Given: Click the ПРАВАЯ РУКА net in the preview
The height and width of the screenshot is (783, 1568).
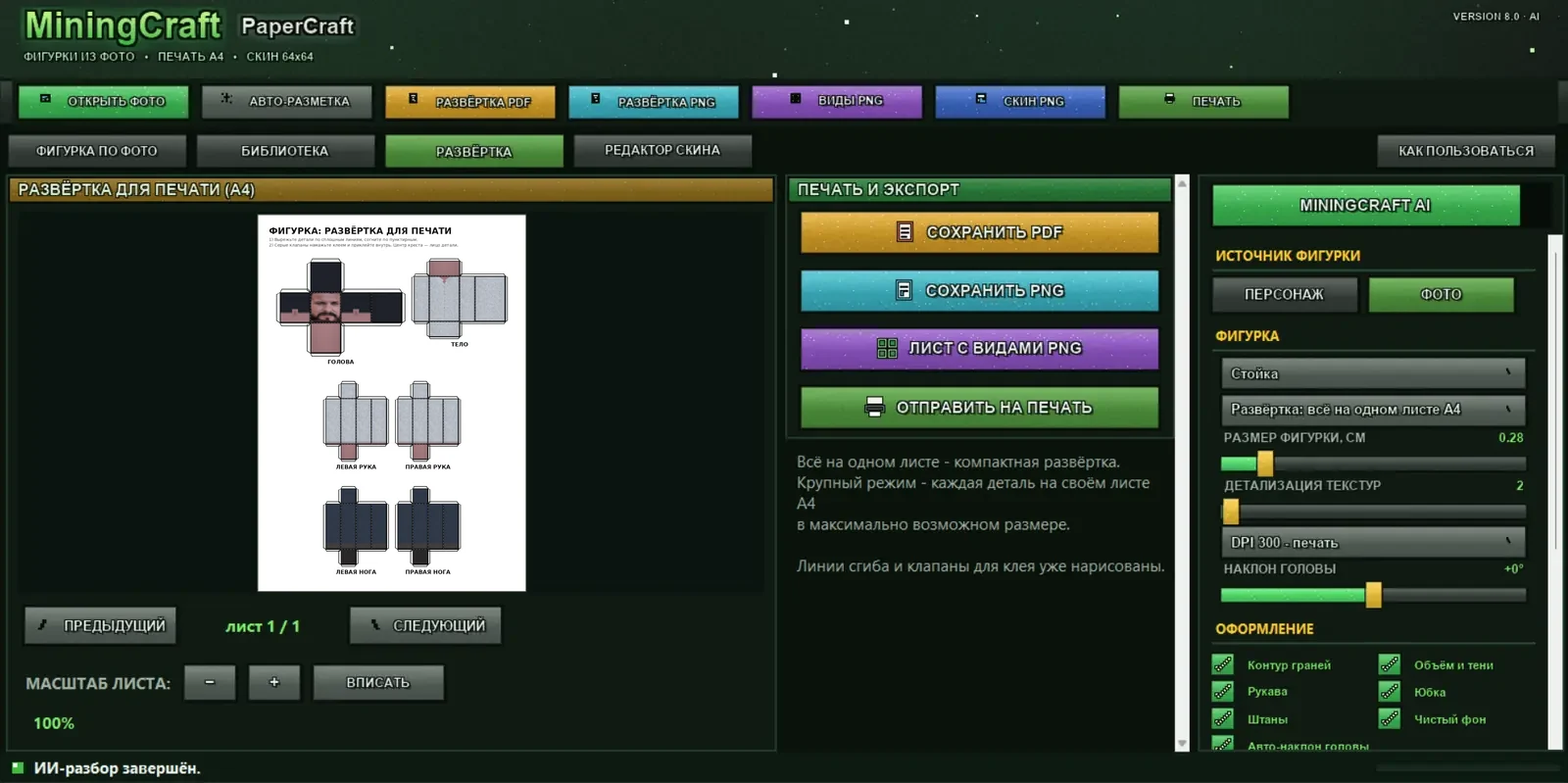Looking at the screenshot, I should [428, 420].
